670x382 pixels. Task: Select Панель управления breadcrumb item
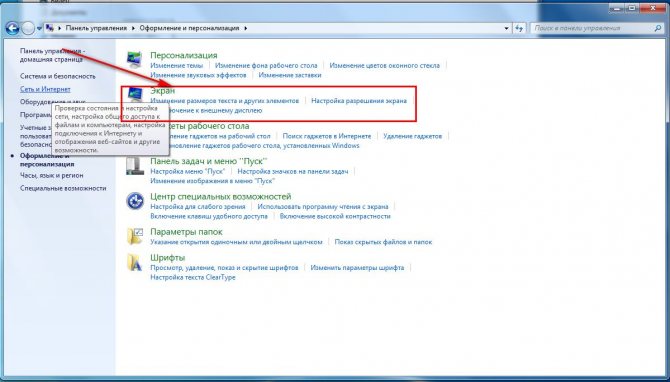coord(96,28)
